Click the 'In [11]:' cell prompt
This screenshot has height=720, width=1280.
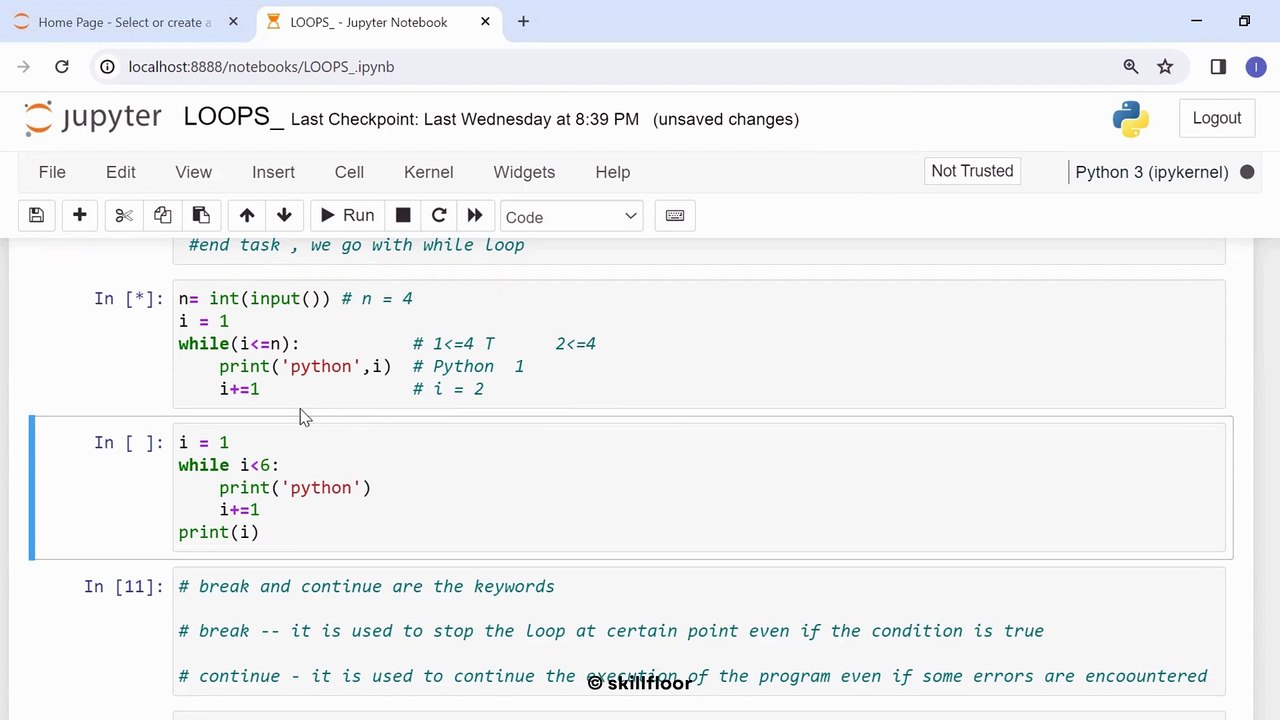tap(124, 586)
